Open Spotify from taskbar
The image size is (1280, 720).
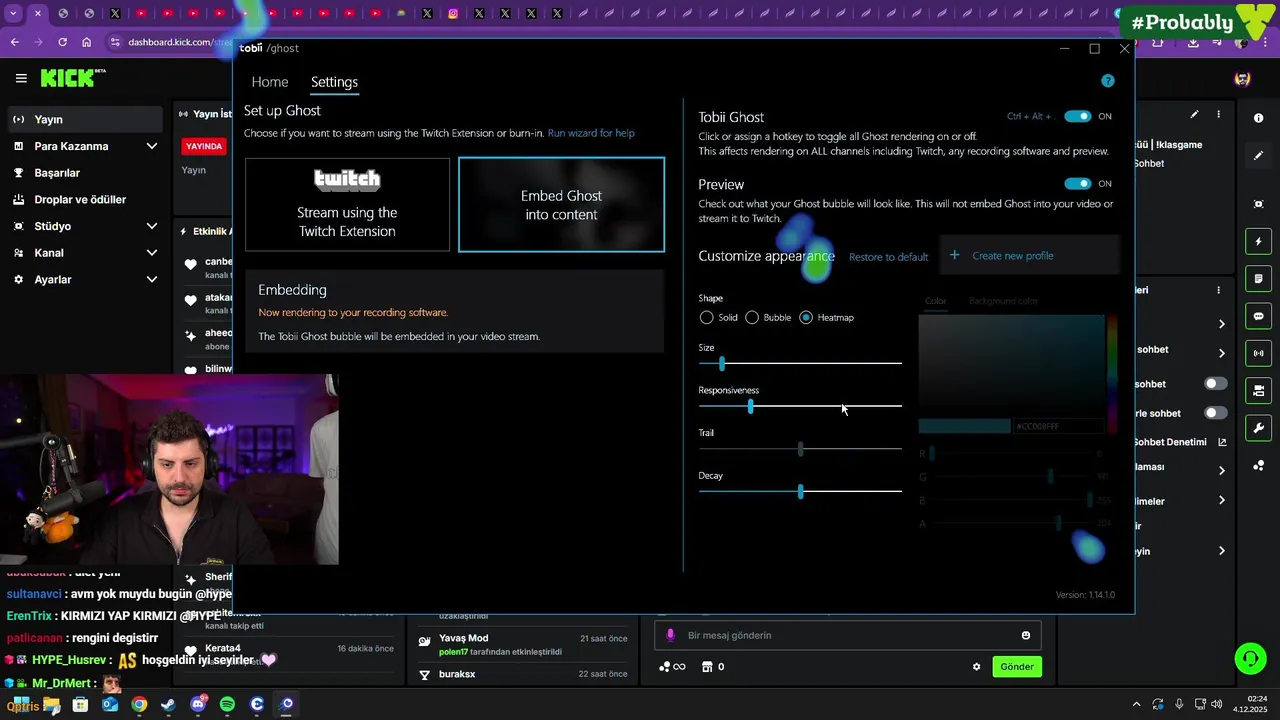pyautogui.click(x=227, y=705)
